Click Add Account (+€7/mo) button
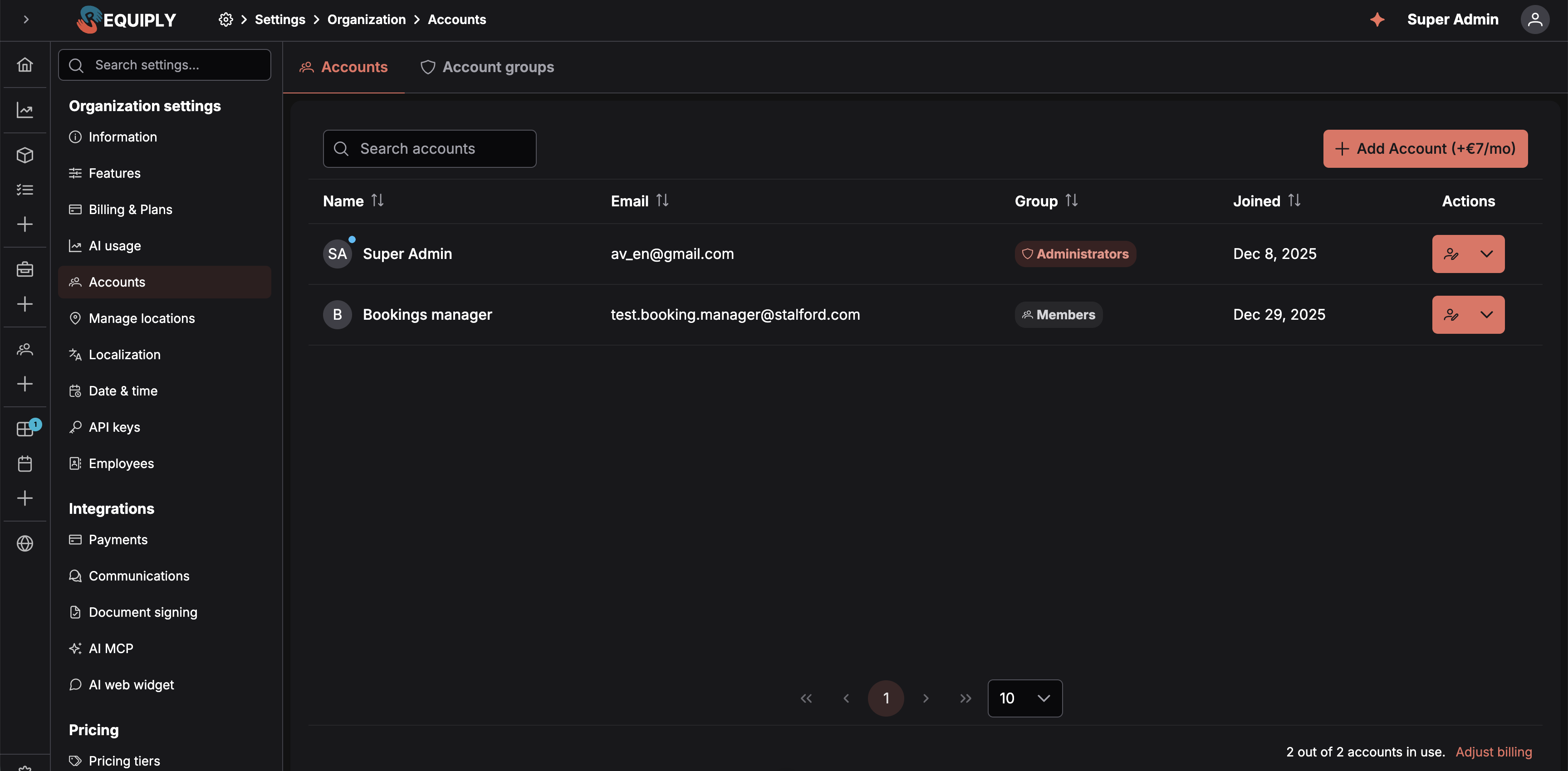Screen dimensions: 1568x771 point(1425,148)
